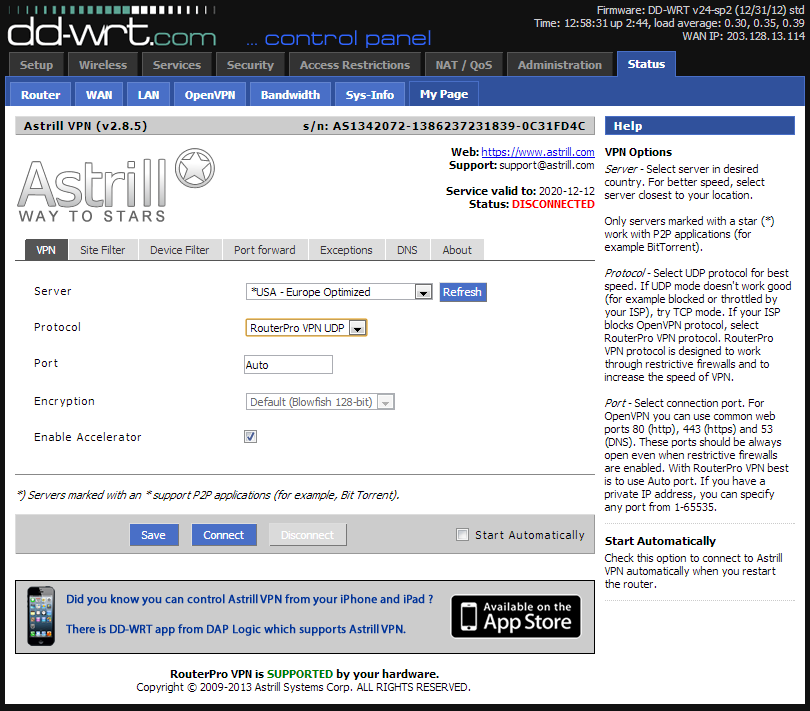This screenshot has width=810, height=711.
Task: Click the greyed Disconnect button
Action: [307, 535]
